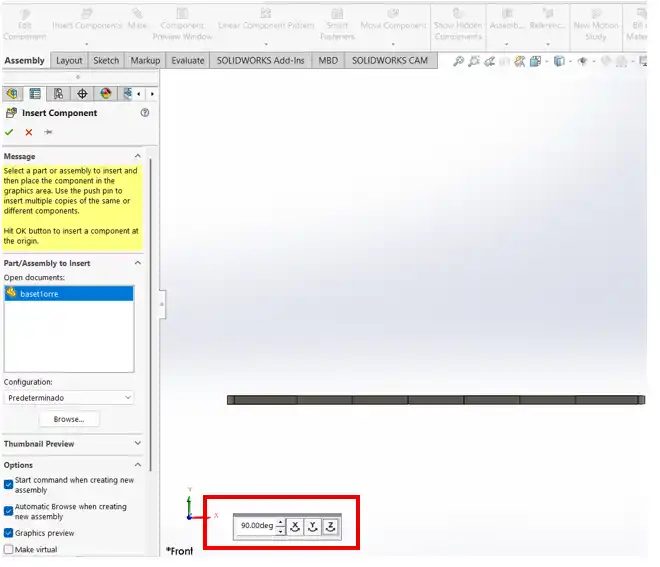Confirm Insert Component with green checkmark
This screenshot has height=567, width=660.
point(9,132)
